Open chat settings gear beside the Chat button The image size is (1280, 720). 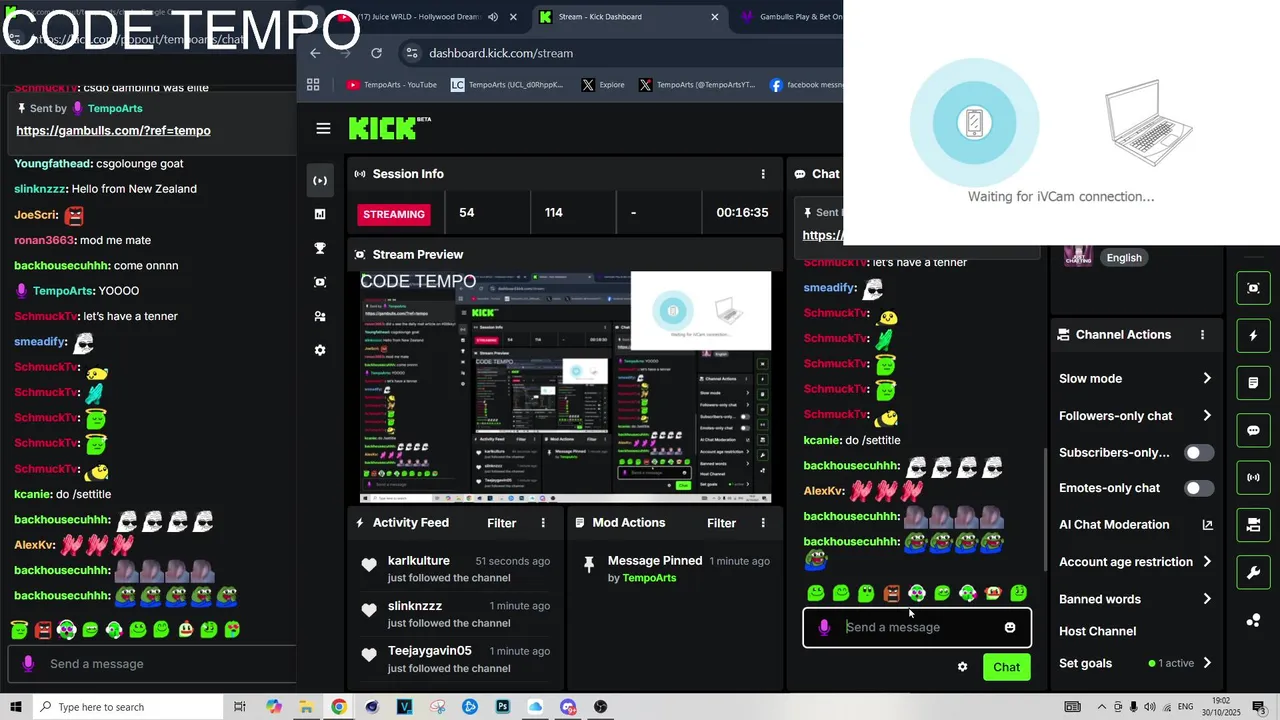pos(962,667)
